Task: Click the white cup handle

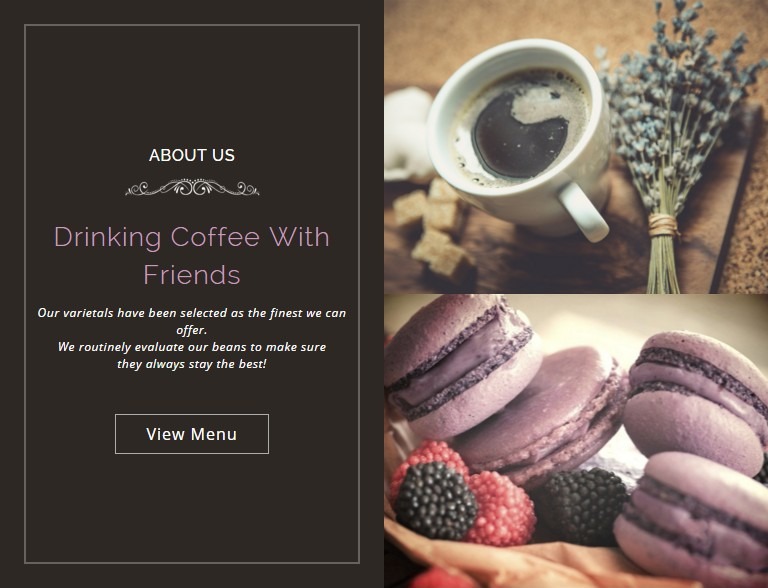Action: tap(584, 211)
